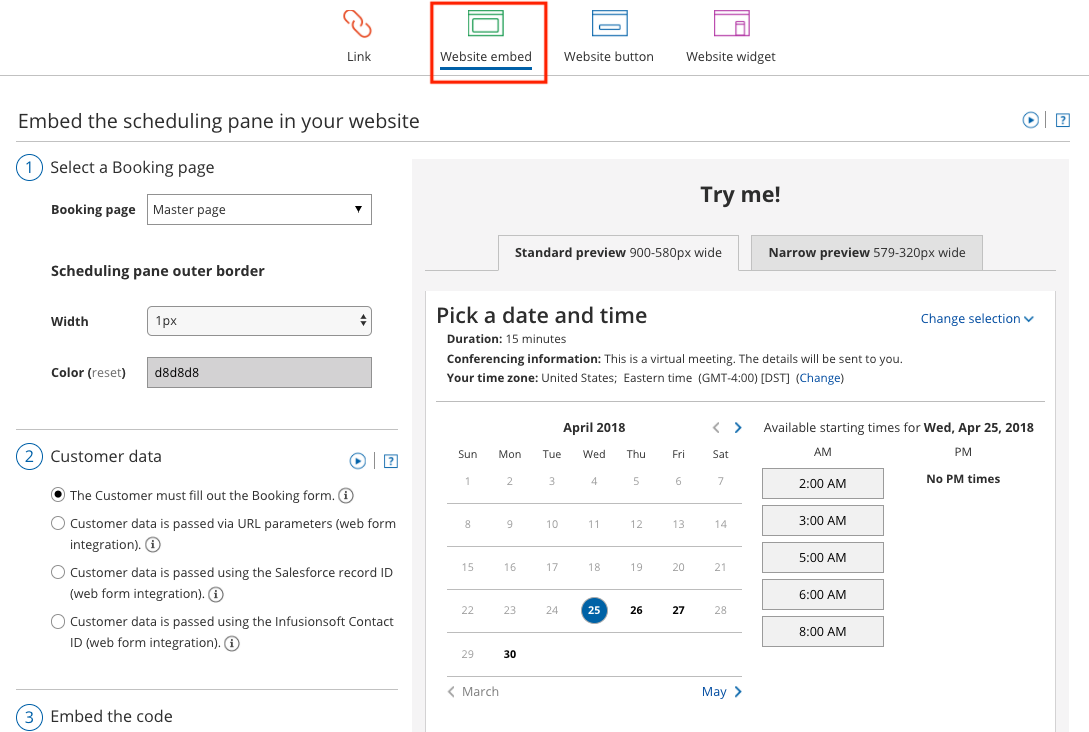Play the video tutorial beside page heading
This screenshot has width=1089, height=732.
coord(1030,120)
